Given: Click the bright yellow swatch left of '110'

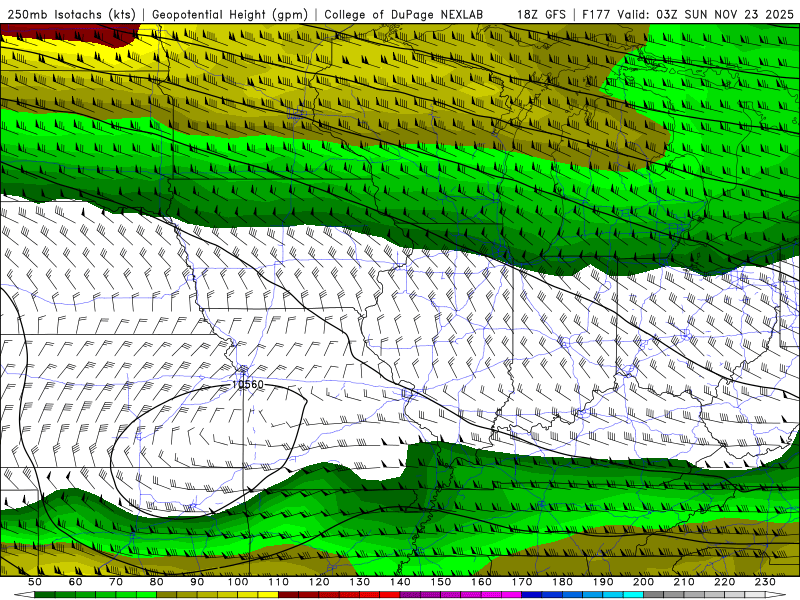Looking at the screenshot, I should [x=268, y=595].
